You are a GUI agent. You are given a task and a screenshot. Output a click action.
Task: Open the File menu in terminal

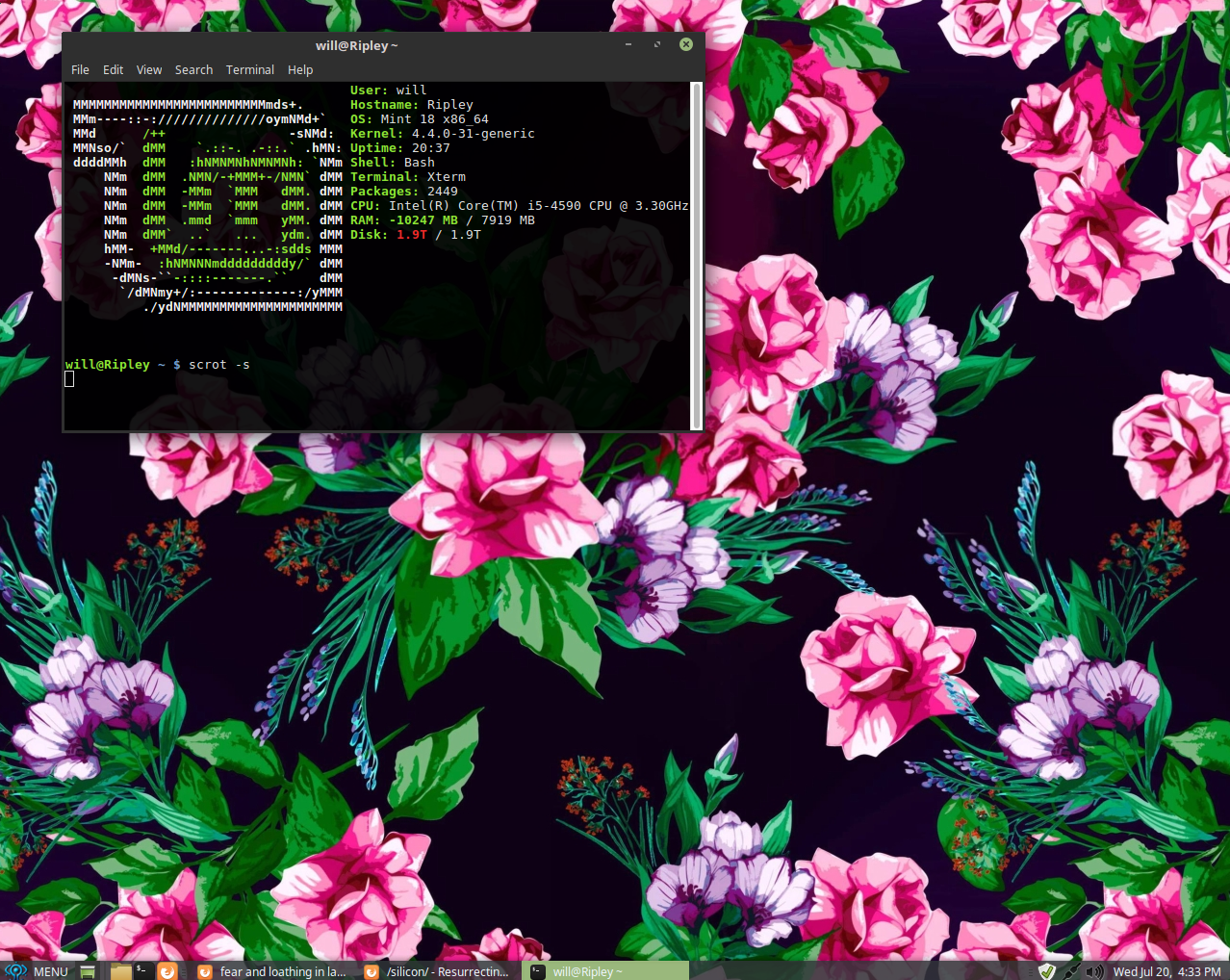pos(80,70)
